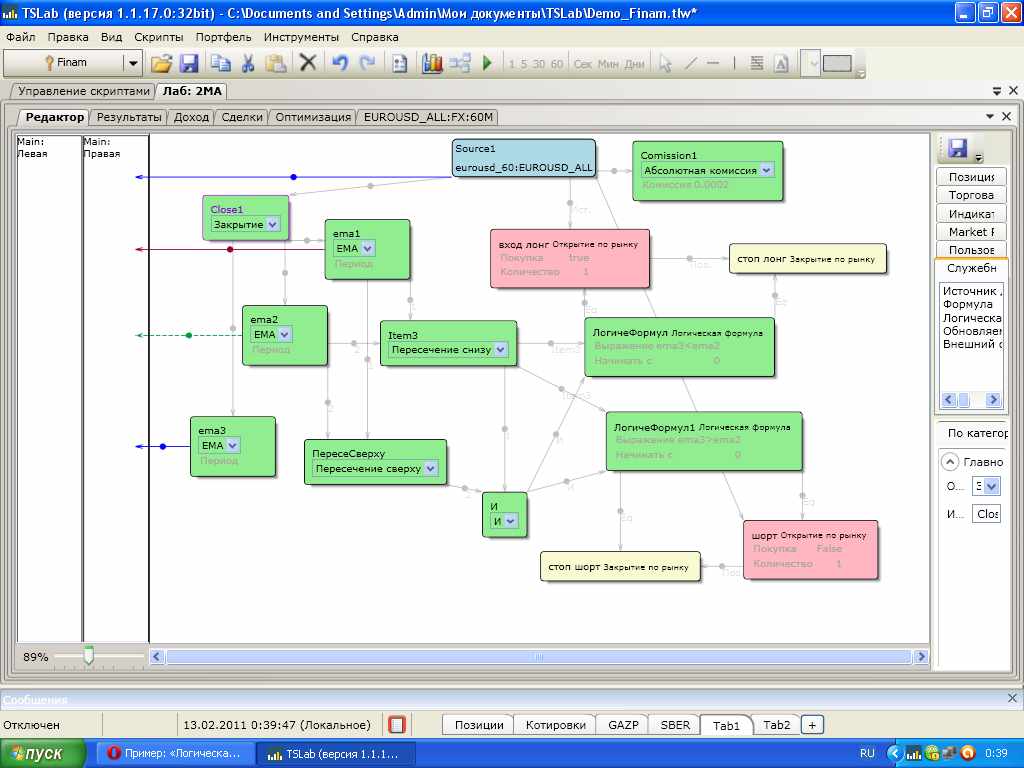This screenshot has height=768, width=1024.
Task: Select the cursor pointer tool
Action: [665, 63]
